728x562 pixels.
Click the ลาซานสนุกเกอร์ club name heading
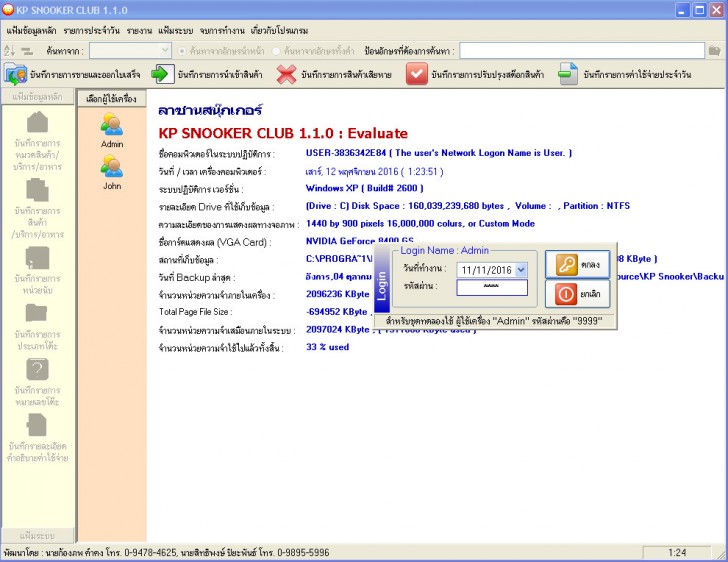click(210, 111)
